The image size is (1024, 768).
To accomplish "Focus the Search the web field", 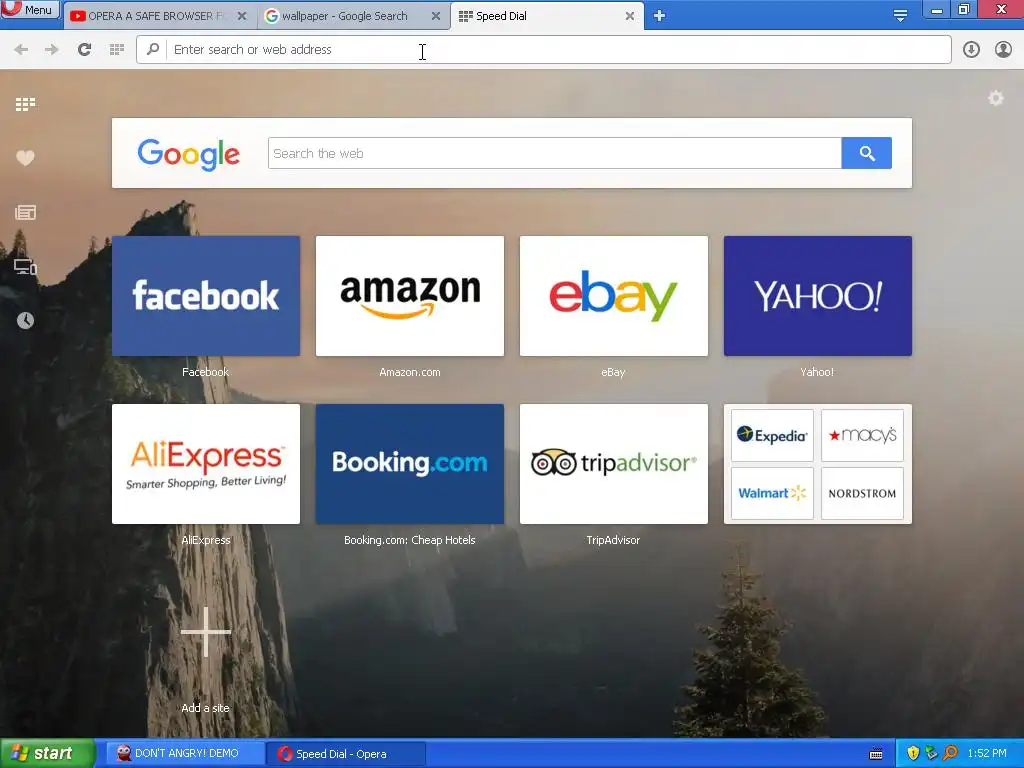I will pos(554,153).
